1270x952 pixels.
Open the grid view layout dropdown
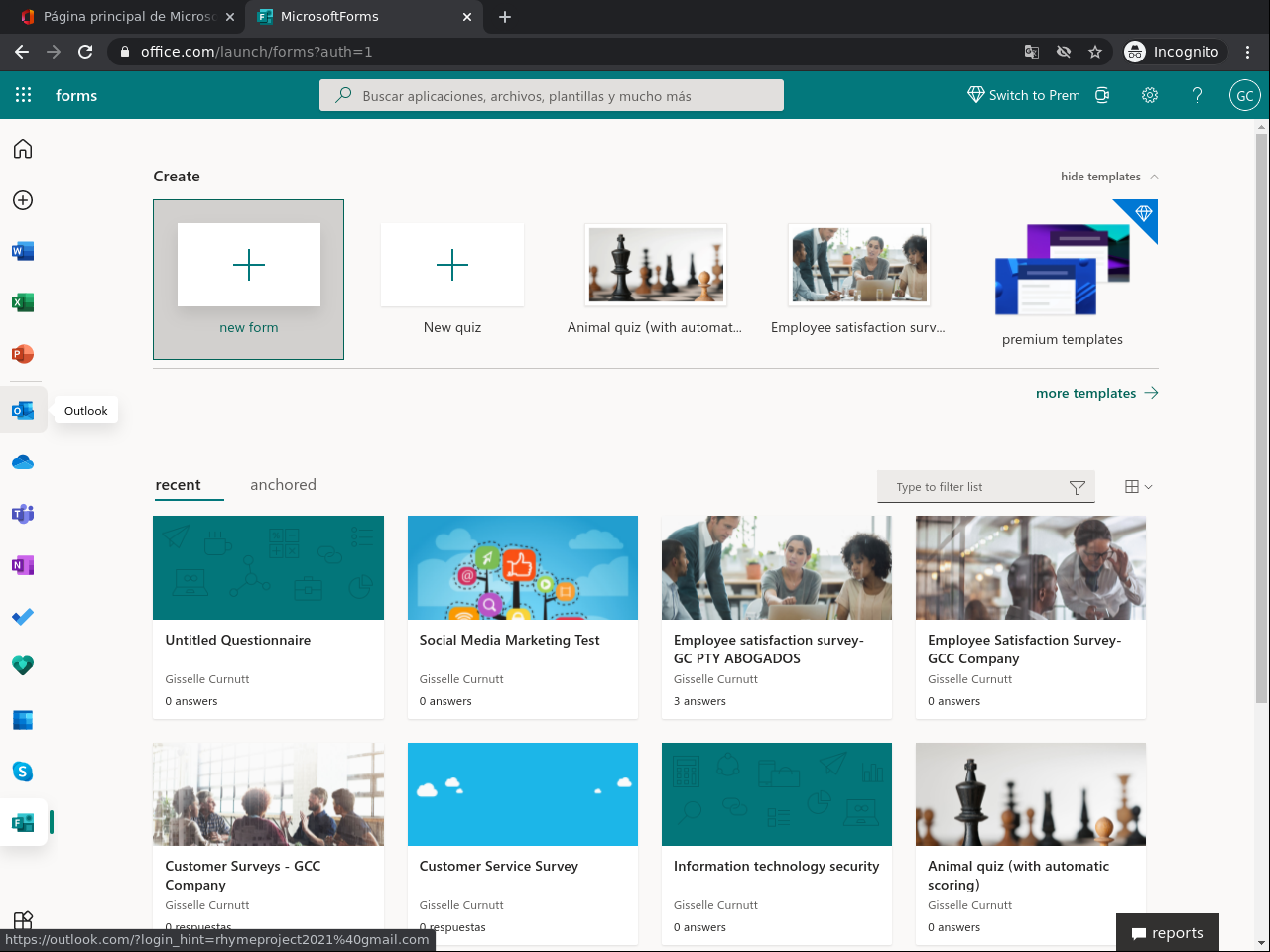1139,486
